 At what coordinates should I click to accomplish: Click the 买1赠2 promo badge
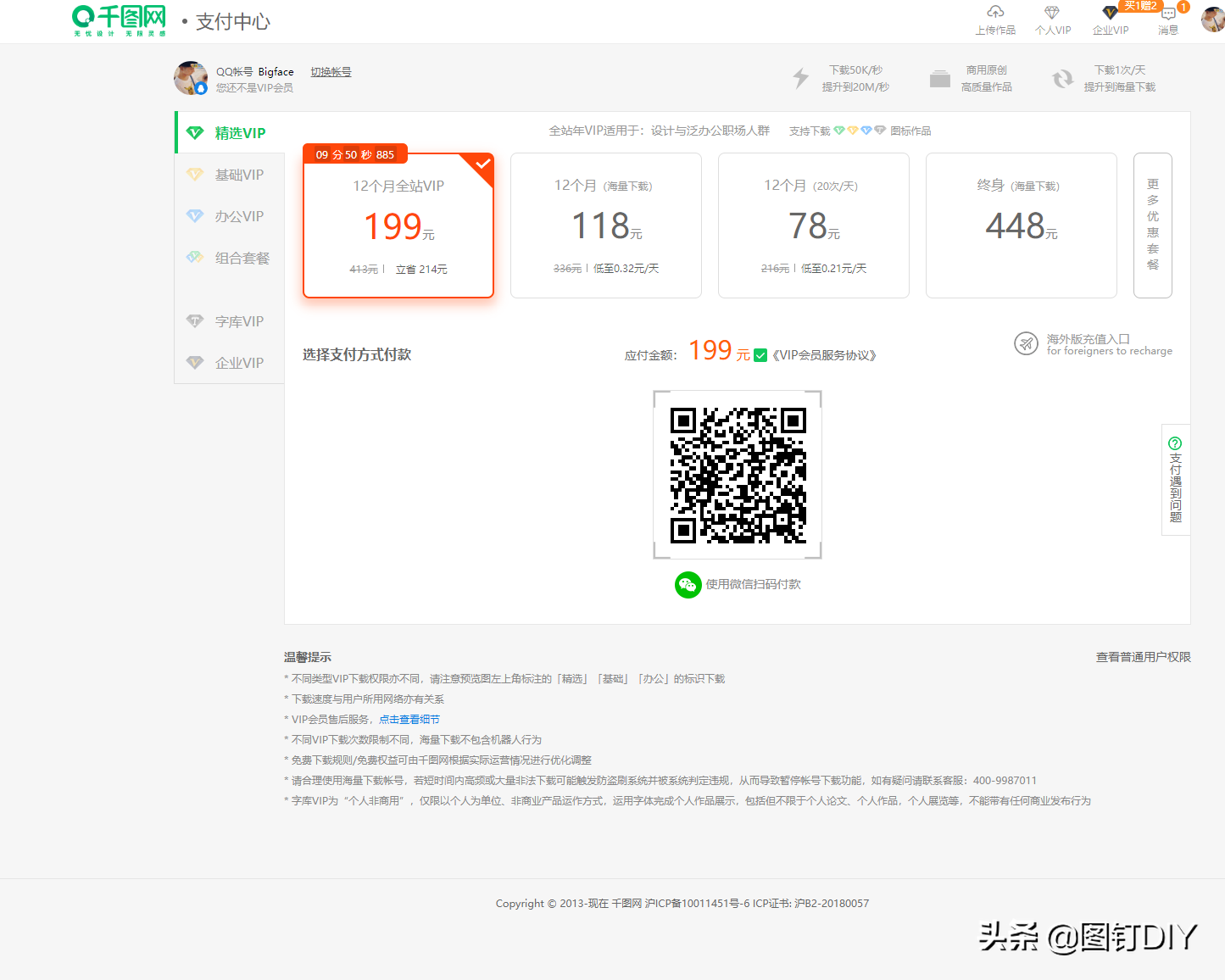(x=1140, y=6)
